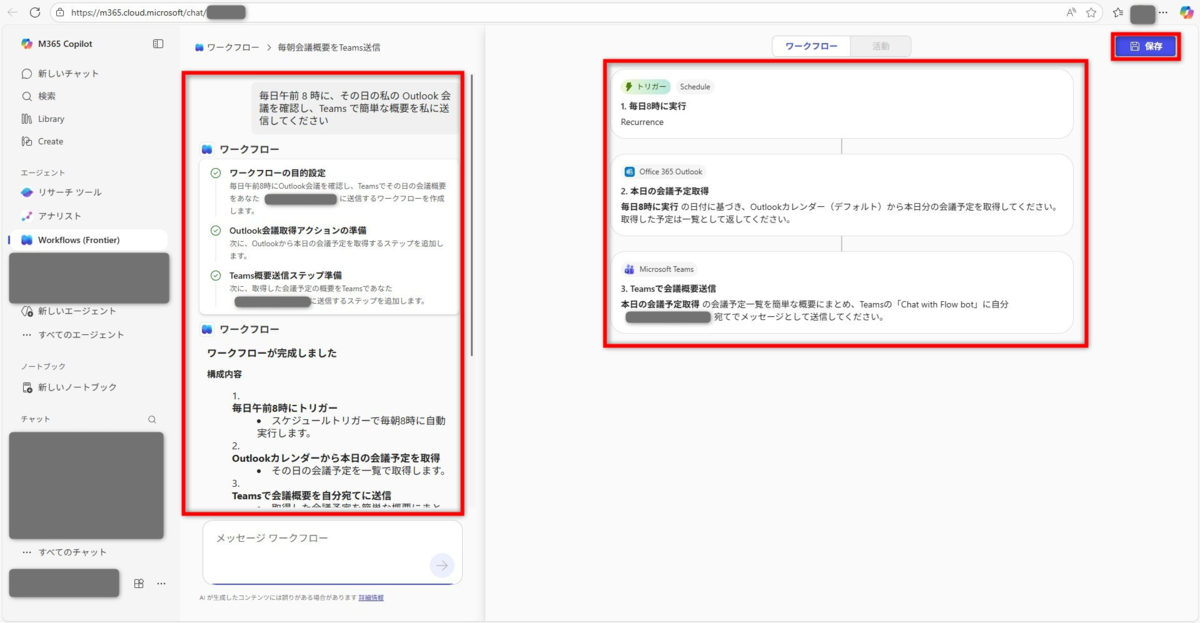Click the read aloud icon in address bar

[1071, 12]
